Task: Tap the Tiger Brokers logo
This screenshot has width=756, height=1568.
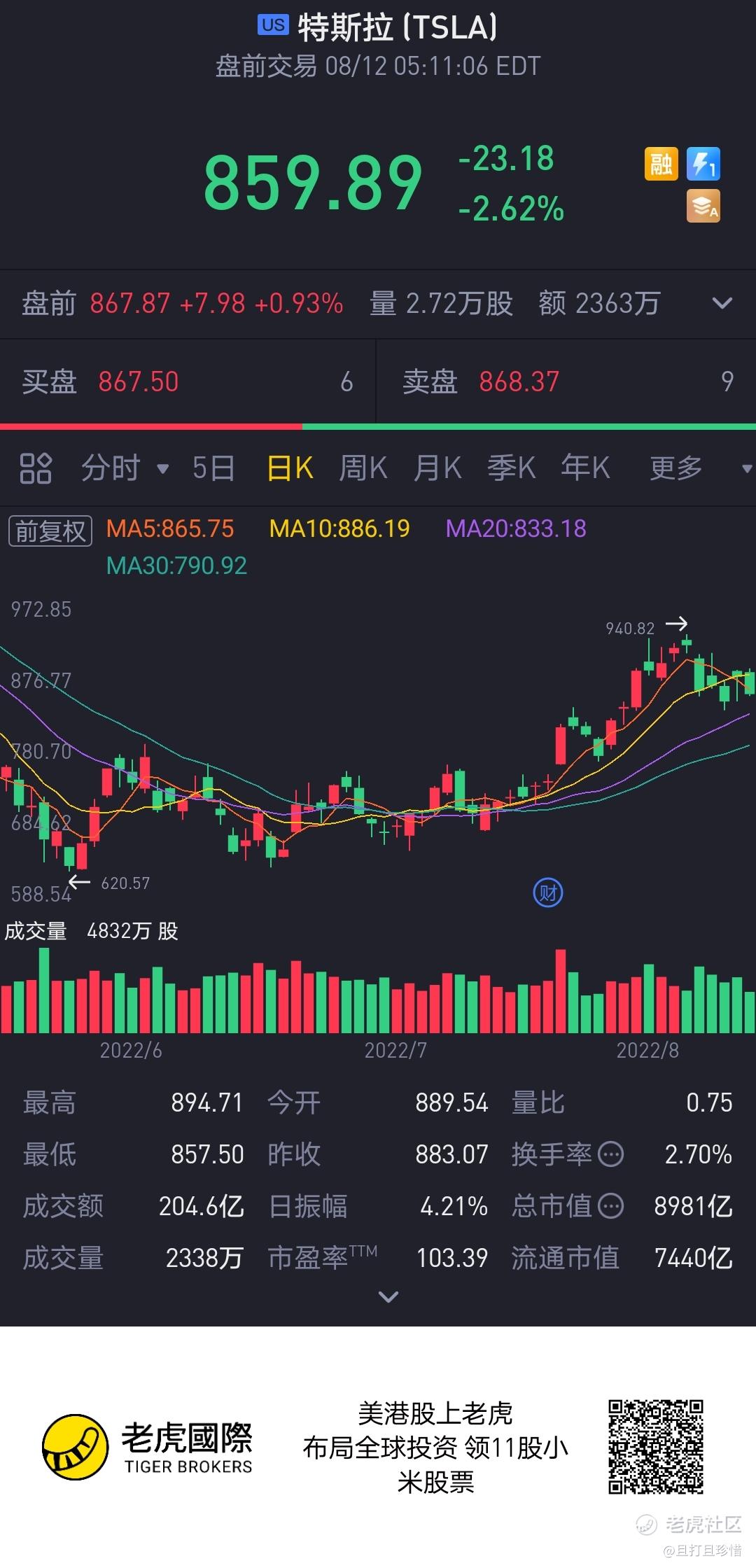Action: 148,1448
